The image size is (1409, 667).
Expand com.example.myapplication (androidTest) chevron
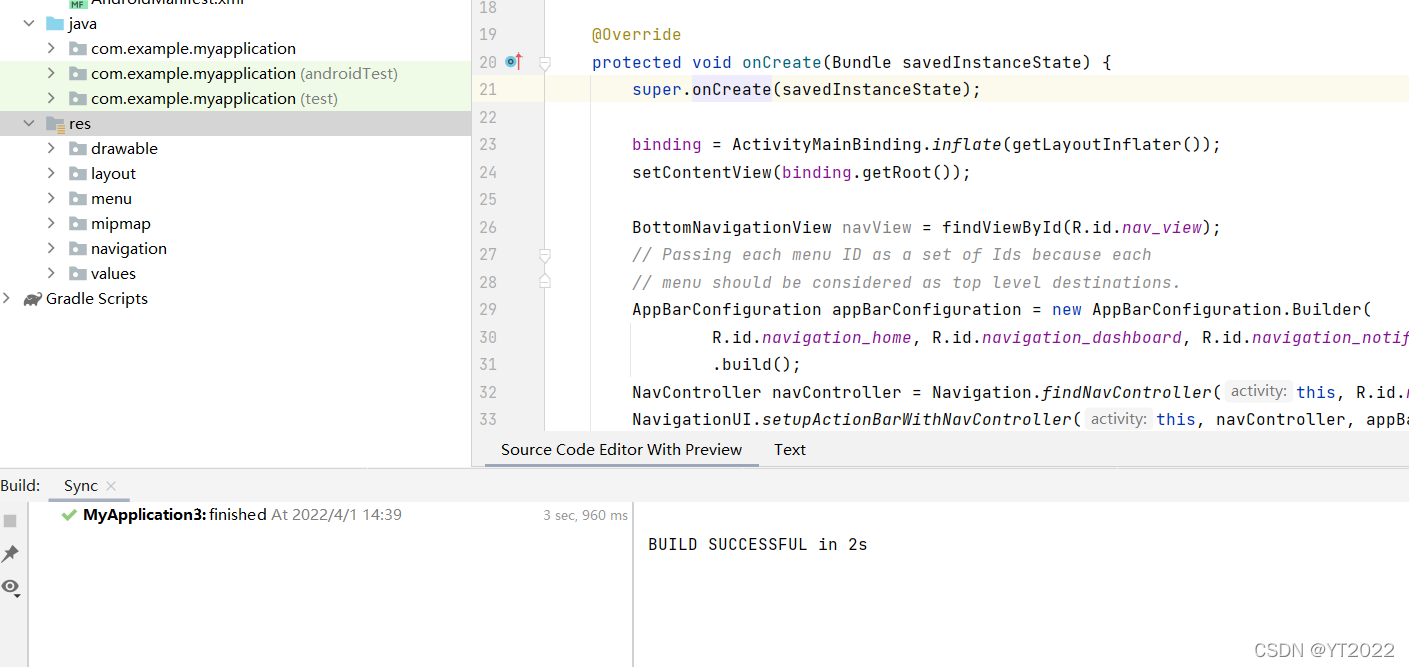click(51, 73)
